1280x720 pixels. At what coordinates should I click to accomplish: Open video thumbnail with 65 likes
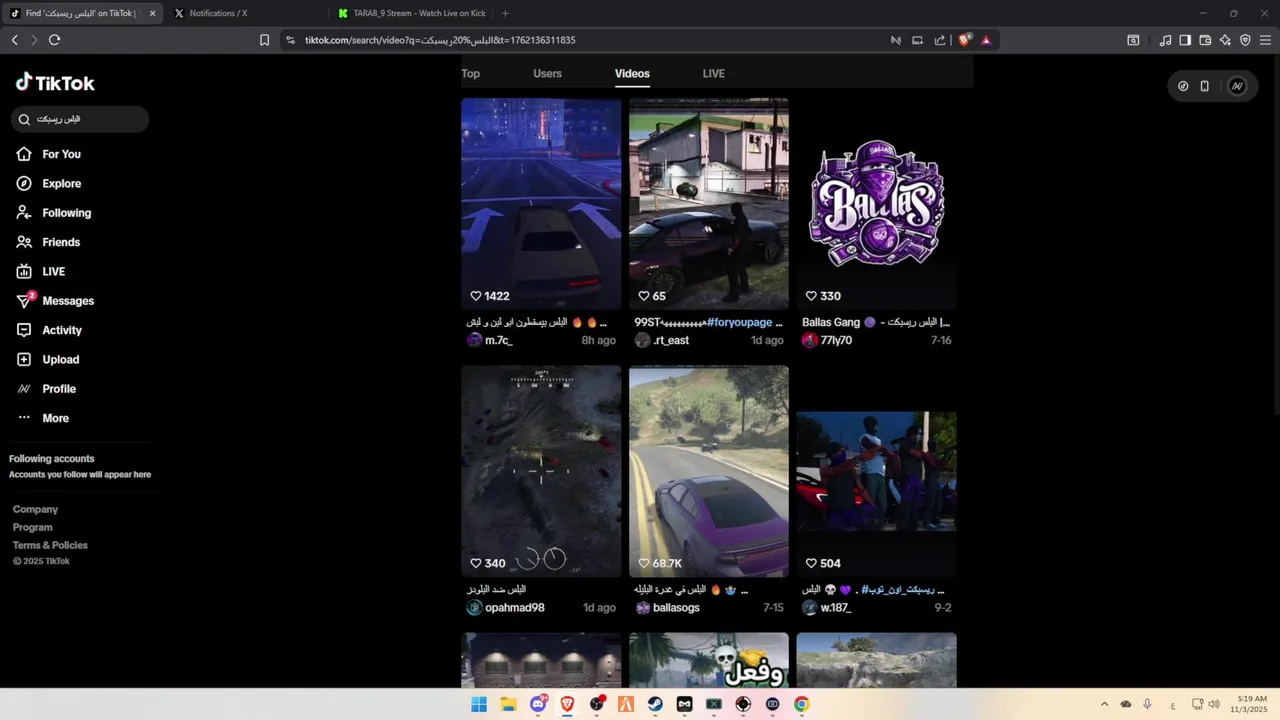coord(709,204)
